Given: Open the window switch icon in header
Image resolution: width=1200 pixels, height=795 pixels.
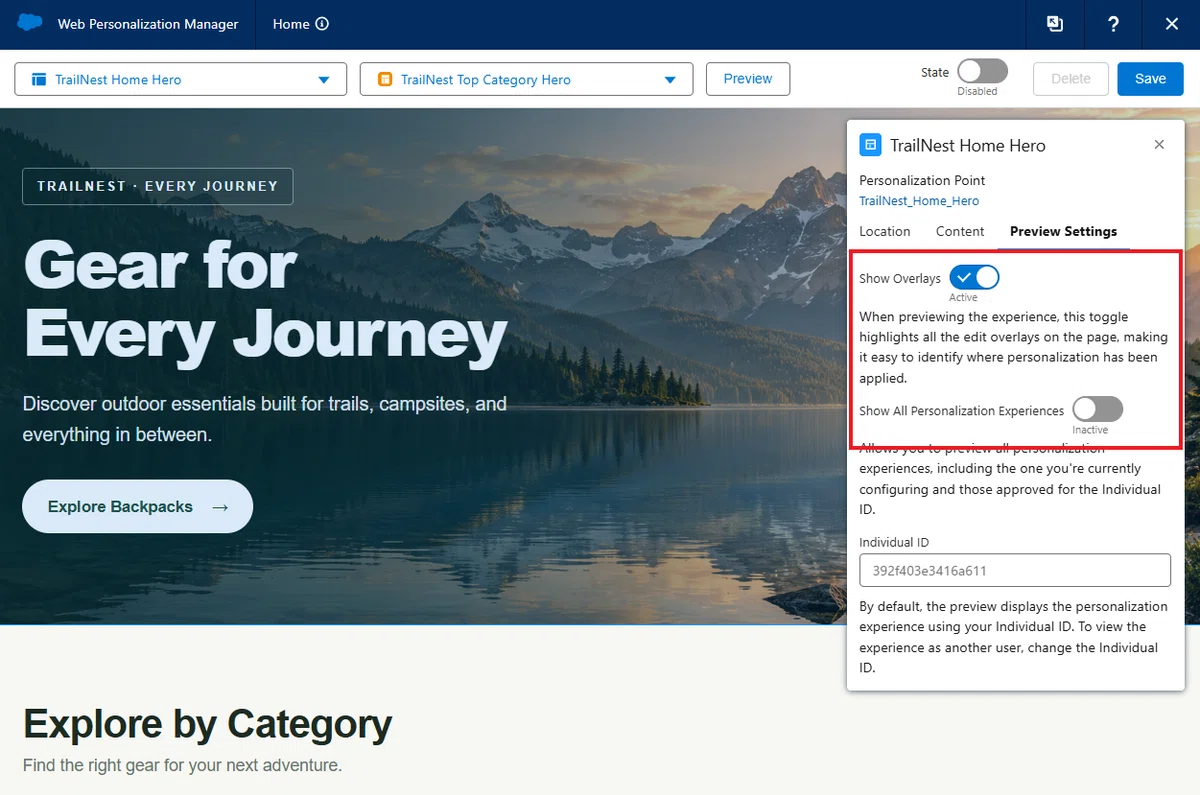Looking at the screenshot, I should click(x=1055, y=24).
